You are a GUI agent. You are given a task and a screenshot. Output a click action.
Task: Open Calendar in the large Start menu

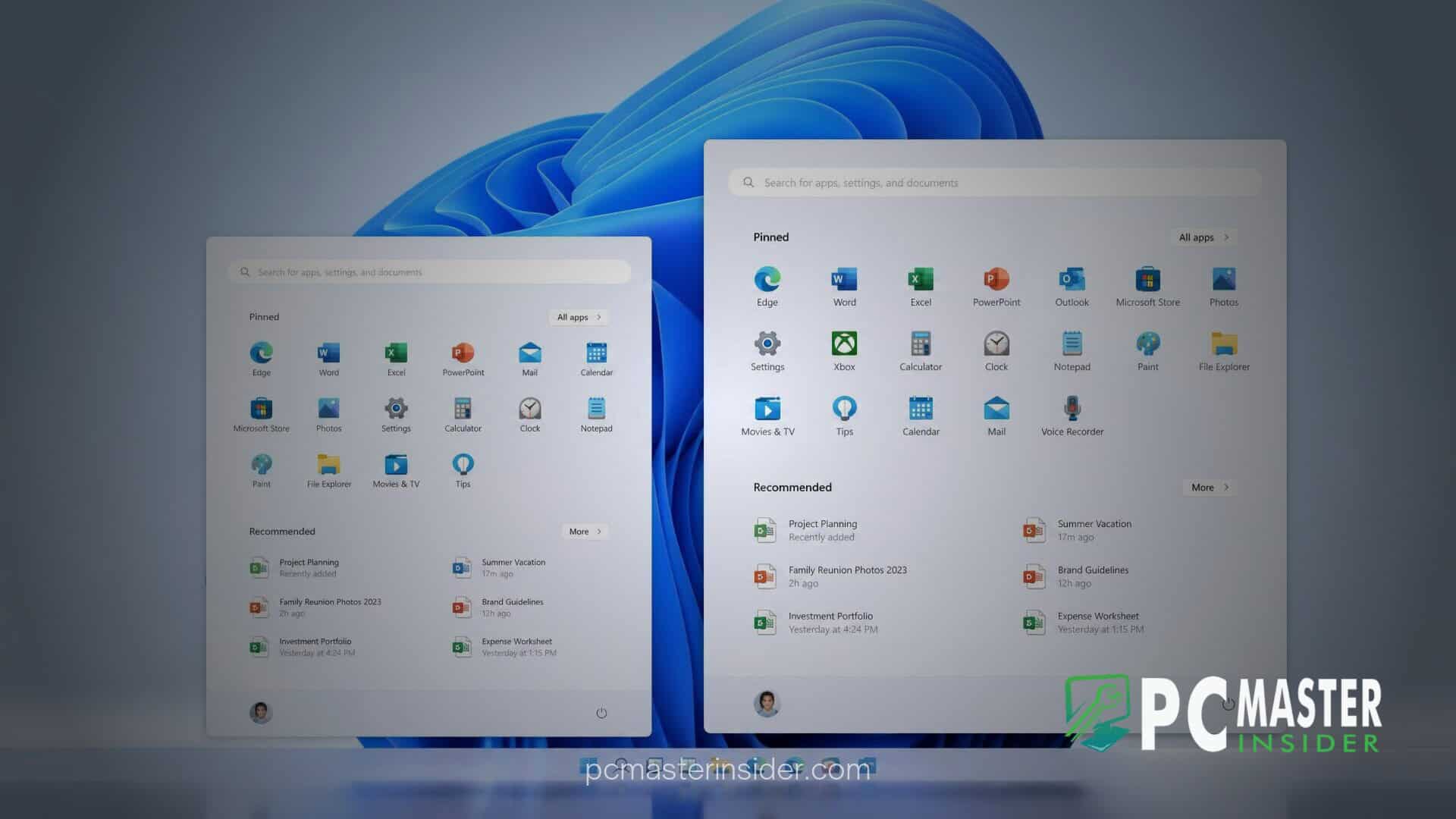click(921, 416)
